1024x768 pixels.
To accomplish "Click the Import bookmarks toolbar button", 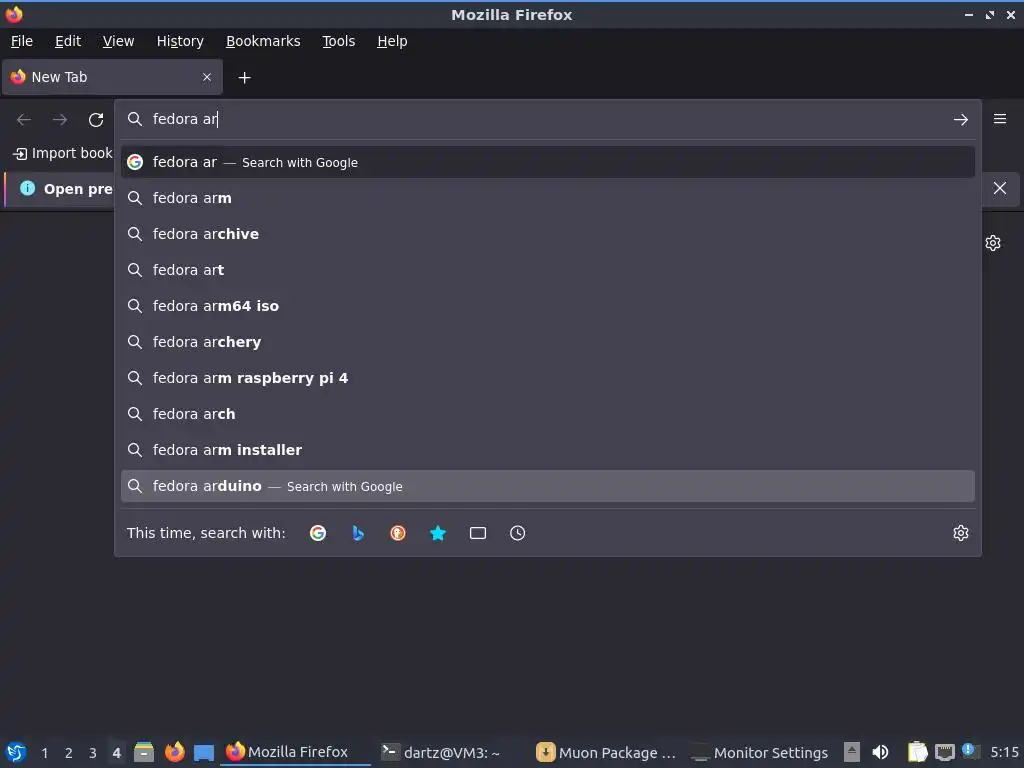I will (63, 153).
